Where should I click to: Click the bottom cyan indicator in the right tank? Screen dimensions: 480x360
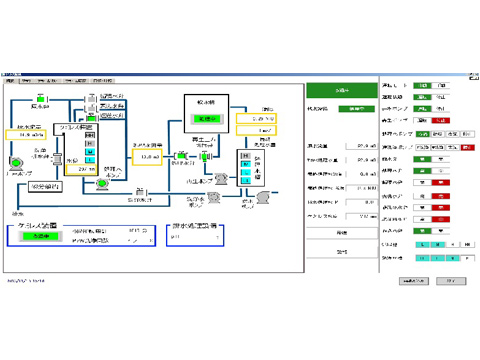(246, 180)
